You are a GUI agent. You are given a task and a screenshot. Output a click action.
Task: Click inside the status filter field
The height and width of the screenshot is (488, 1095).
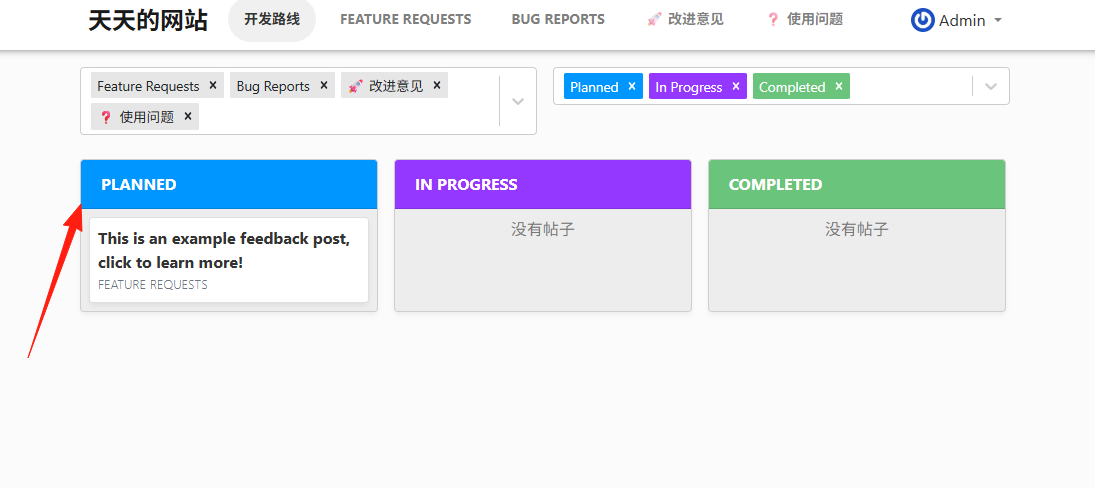pos(781,86)
